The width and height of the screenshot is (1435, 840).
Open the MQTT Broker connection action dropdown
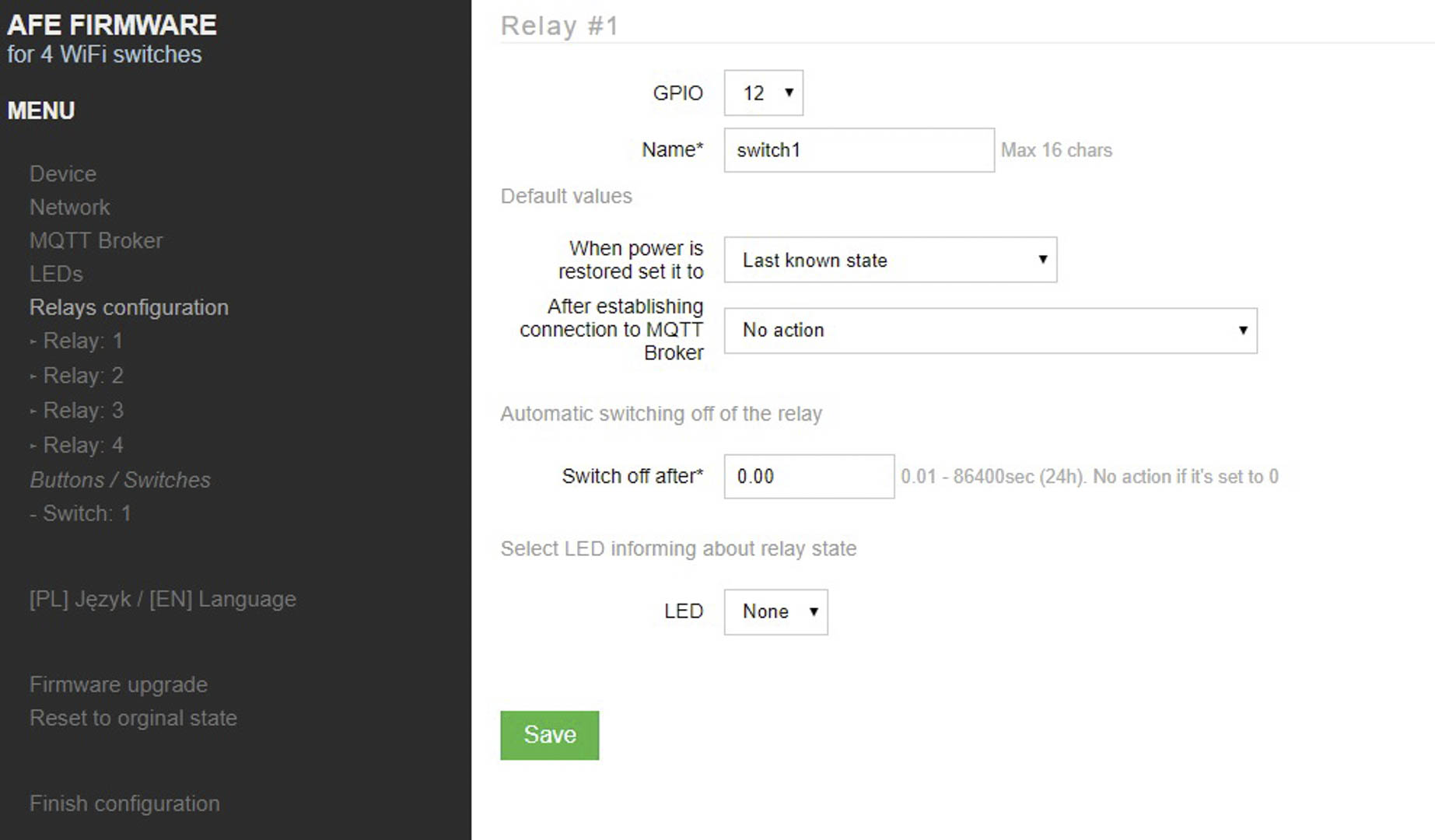990,331
